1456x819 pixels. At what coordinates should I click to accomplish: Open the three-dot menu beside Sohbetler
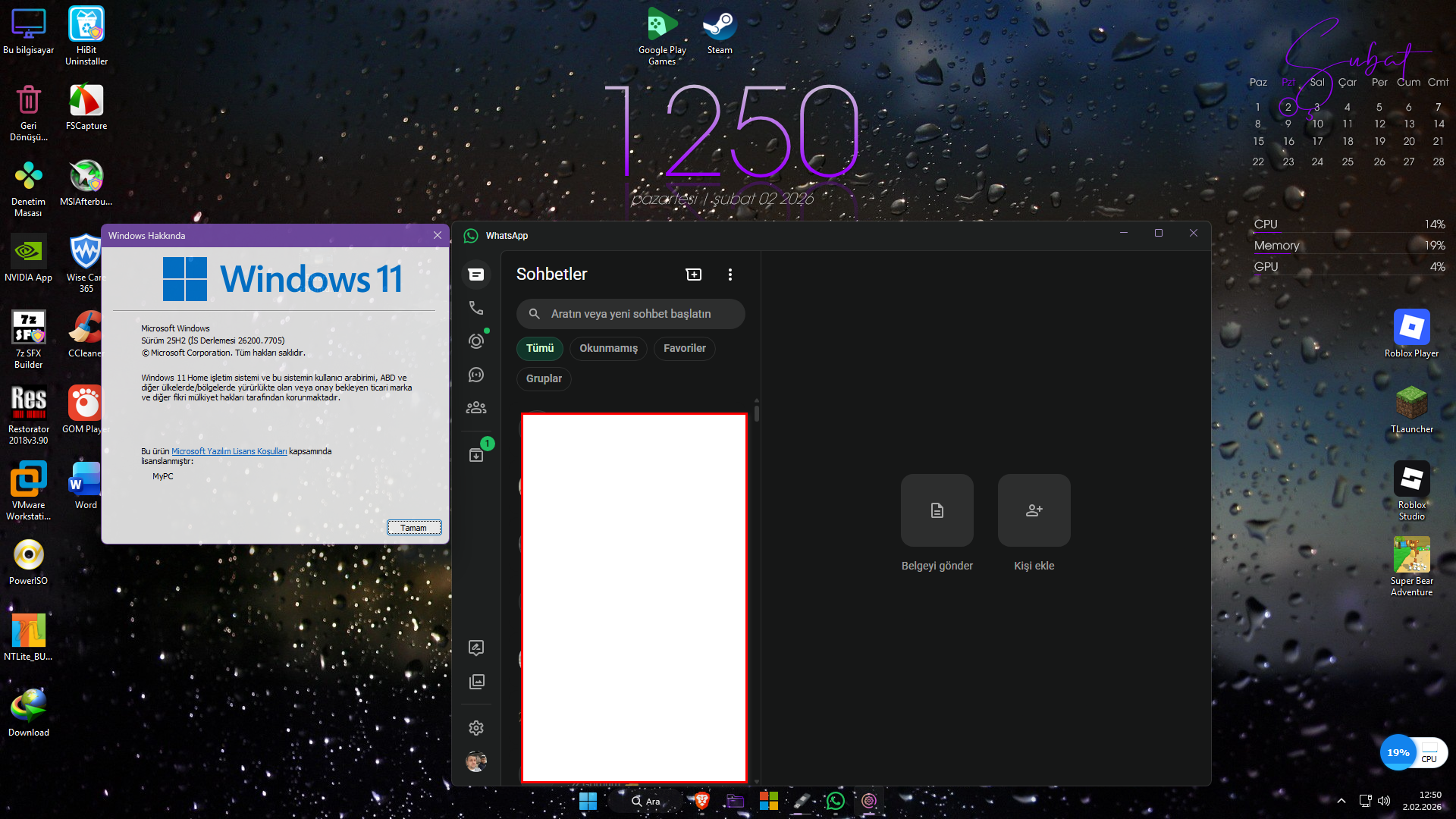pos(730,275)
